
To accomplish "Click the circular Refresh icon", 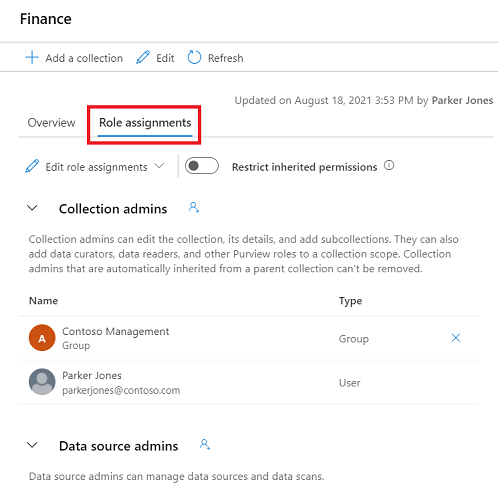I will pos(194,57).
